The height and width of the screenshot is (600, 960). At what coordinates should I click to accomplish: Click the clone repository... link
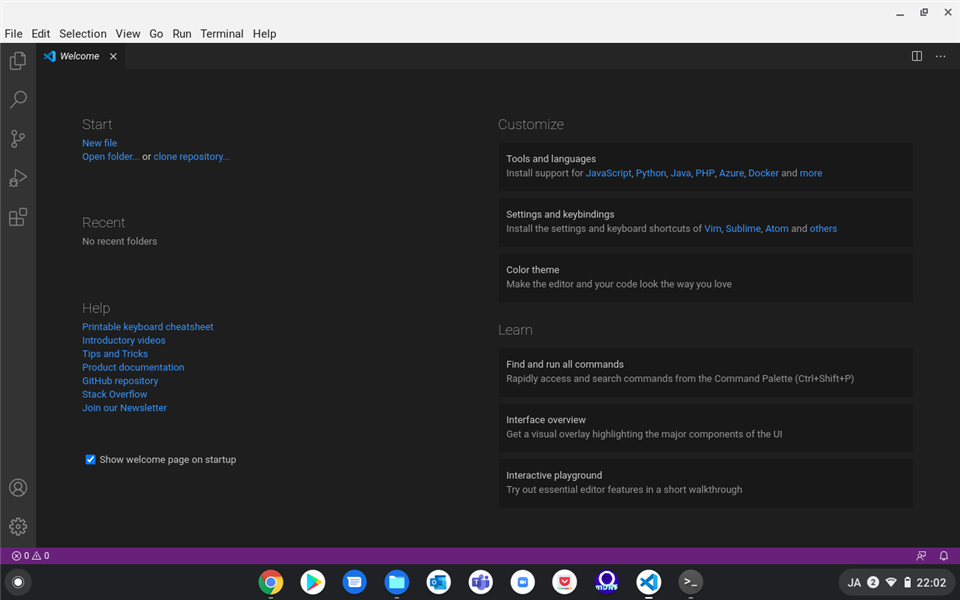[192, 156]
